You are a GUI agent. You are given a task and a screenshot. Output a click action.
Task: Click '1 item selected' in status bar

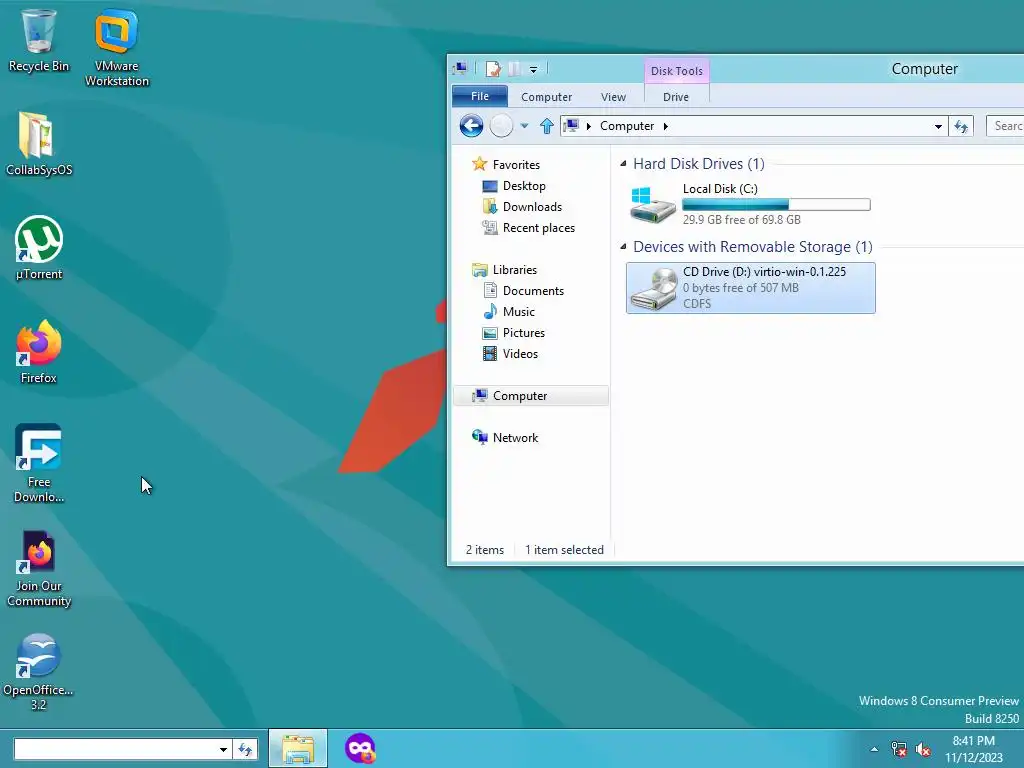click(564, 550)
